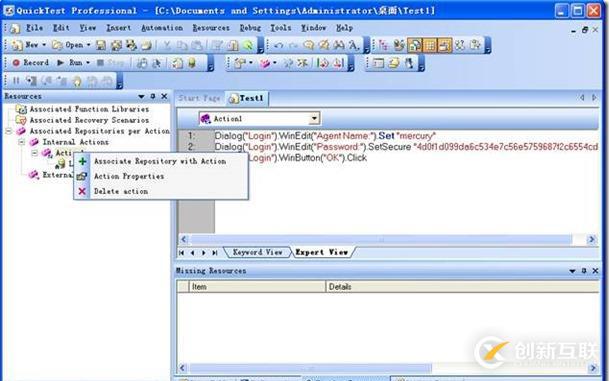609x381 pixels.
Task: Click the binoculars Find icon
Action: coord(339,45)
